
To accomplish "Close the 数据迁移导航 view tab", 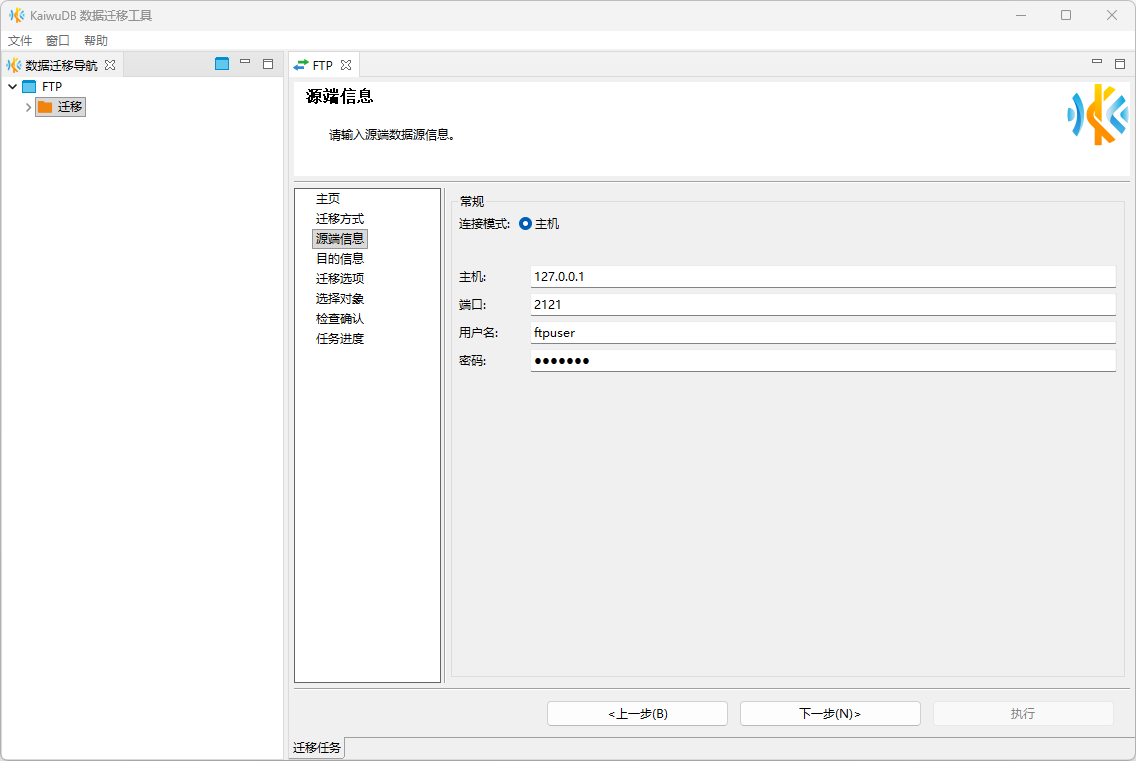I will [110, 65].
